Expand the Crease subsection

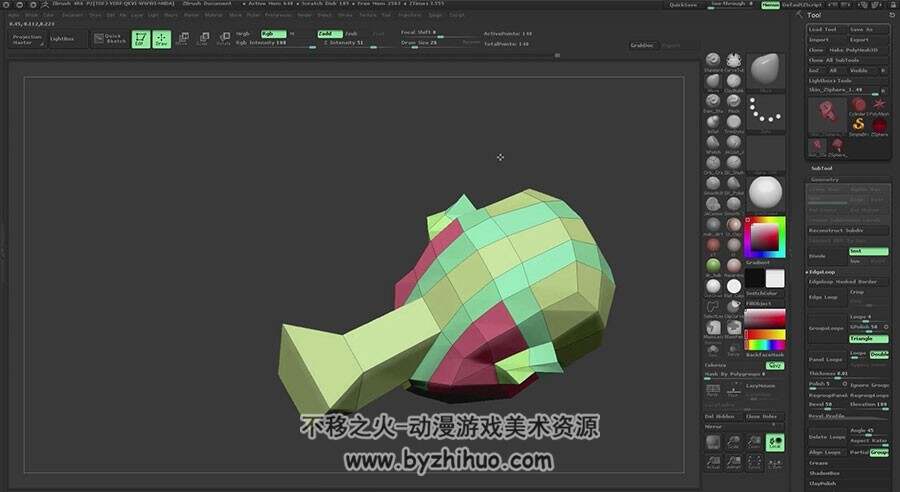pos(819,463)
